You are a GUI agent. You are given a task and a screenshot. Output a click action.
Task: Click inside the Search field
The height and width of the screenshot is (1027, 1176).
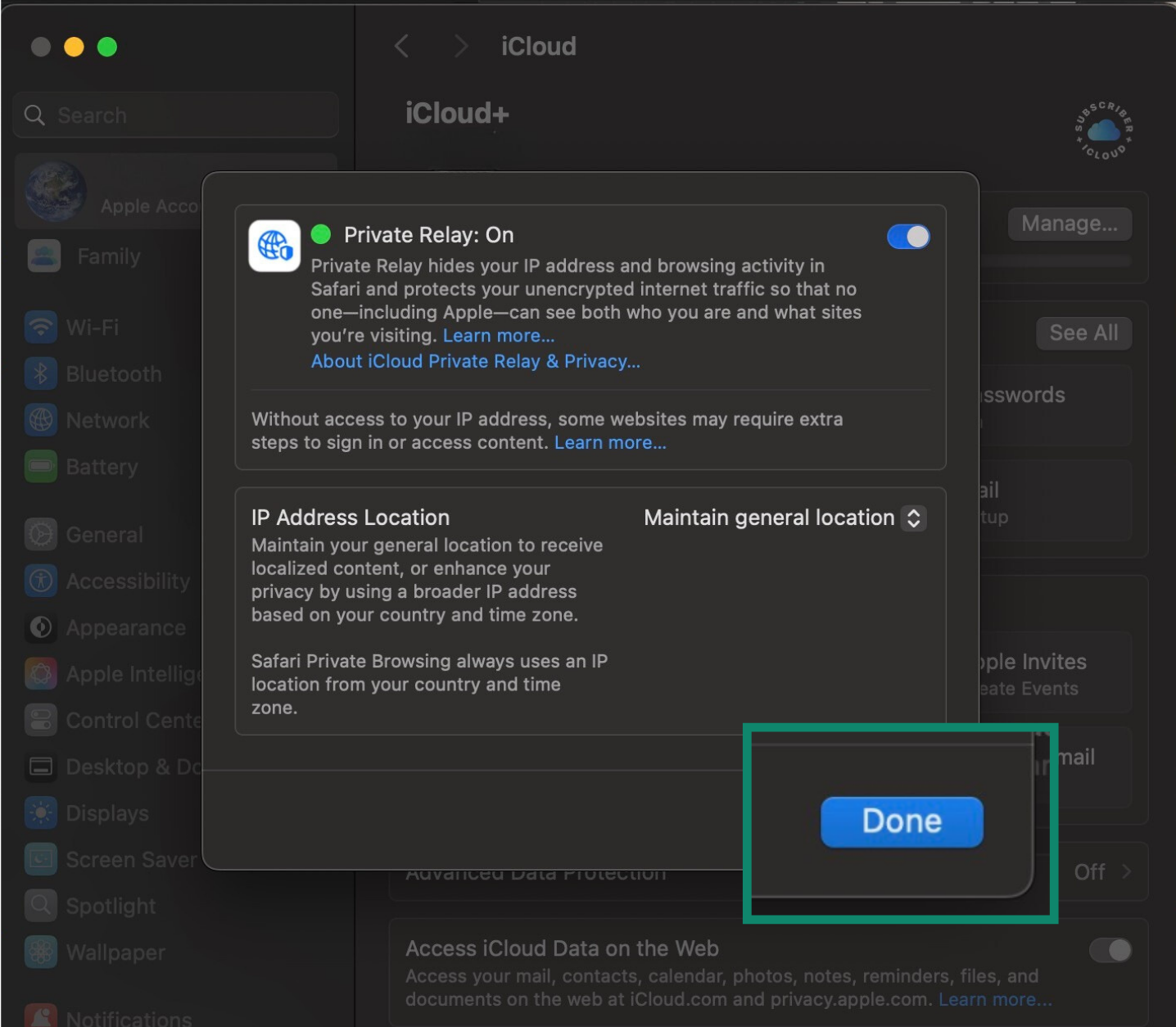pos(175,115)
